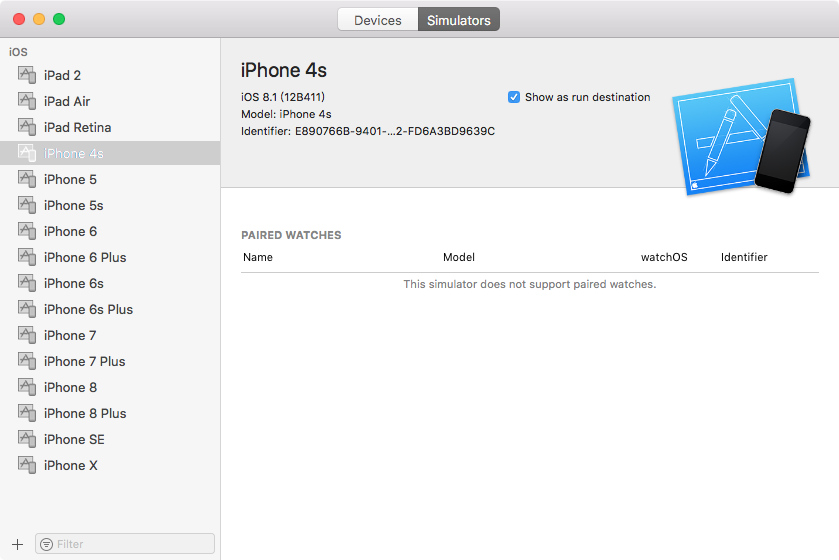Select the iPhone SE label
839x560 pixels.
74,439
